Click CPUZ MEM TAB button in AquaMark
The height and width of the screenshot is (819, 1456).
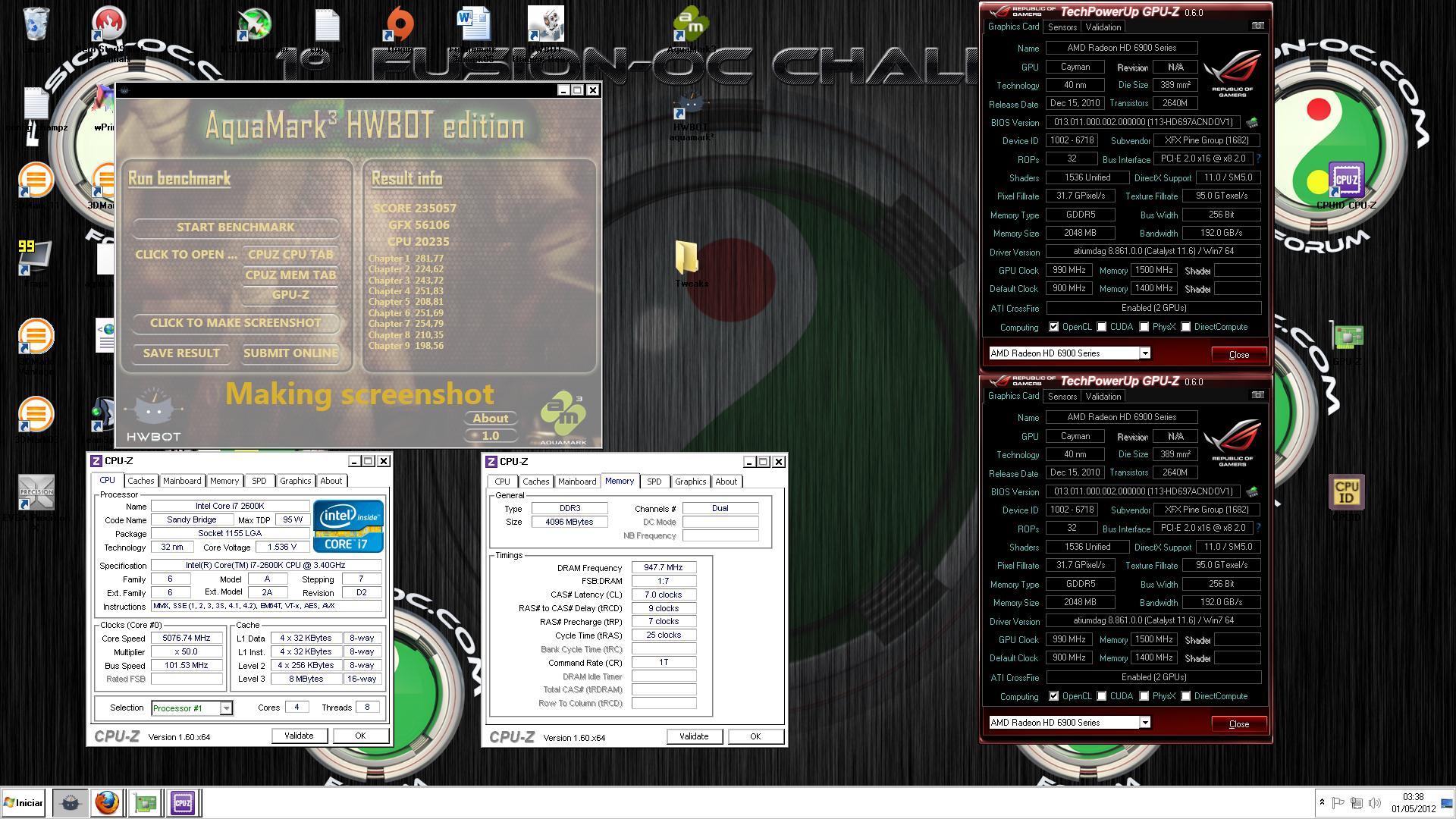pos(290,275)
